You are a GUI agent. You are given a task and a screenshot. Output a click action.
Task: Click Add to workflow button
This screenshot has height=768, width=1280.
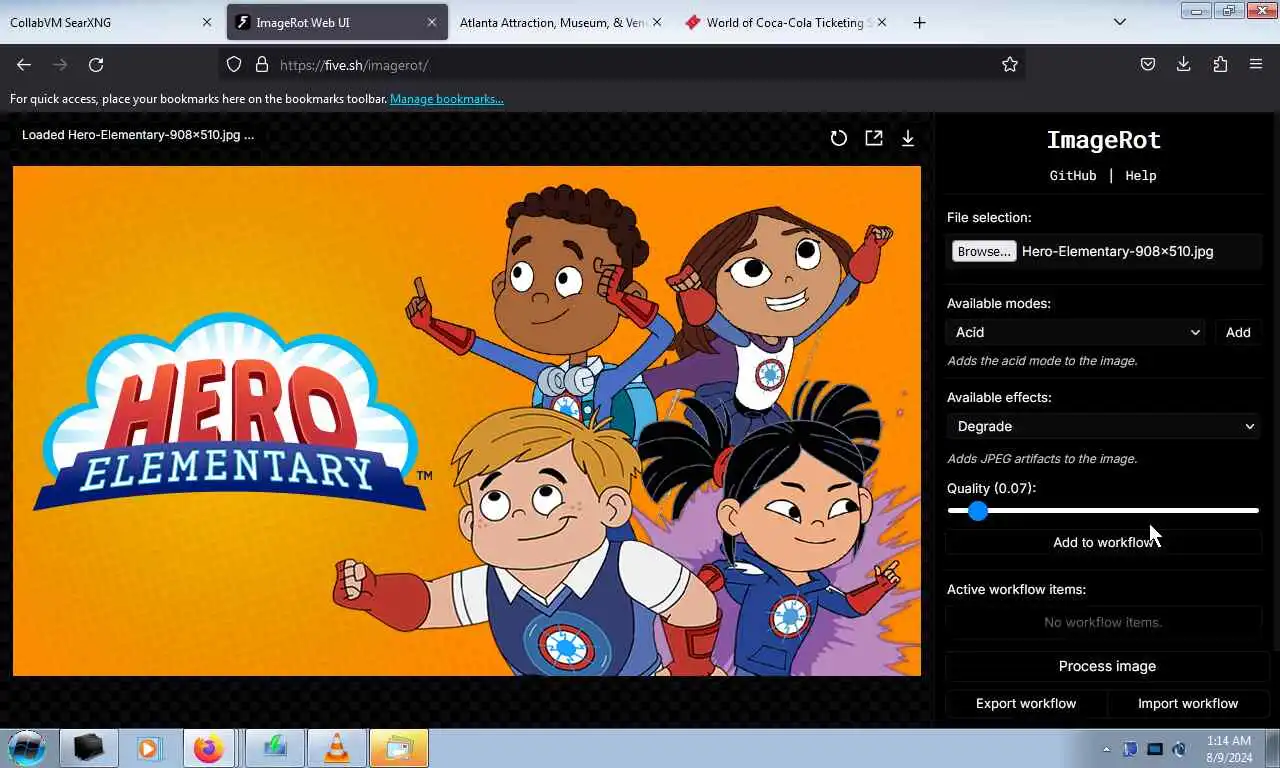1104,542
